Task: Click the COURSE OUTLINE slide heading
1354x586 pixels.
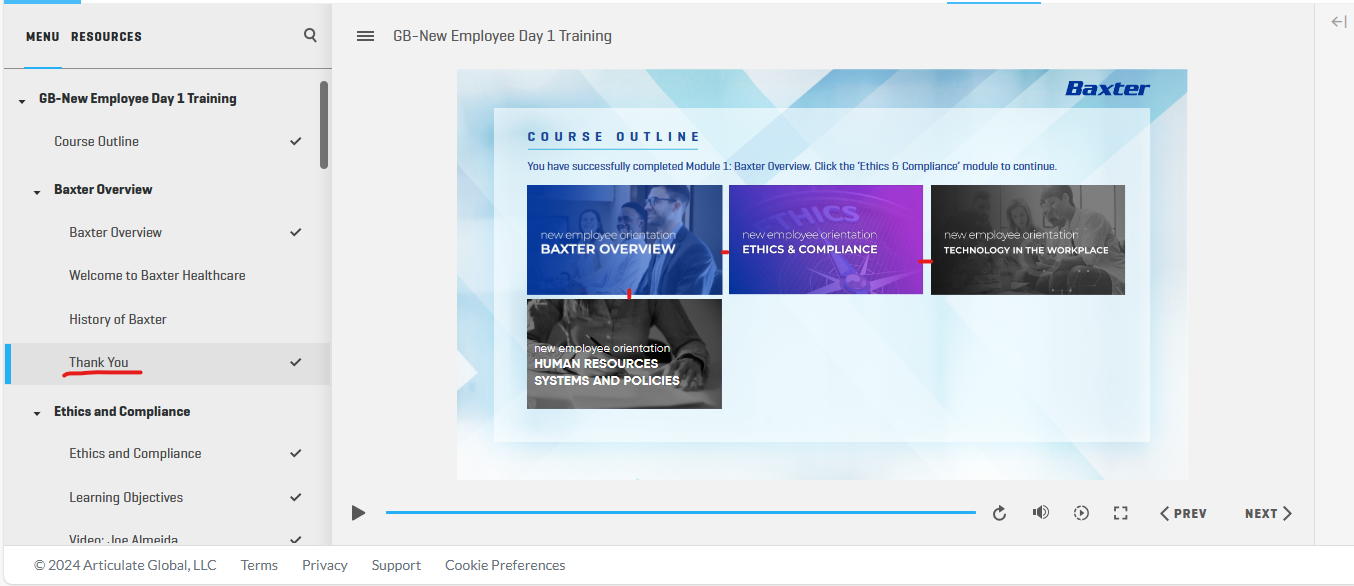Action: click(613, 137)
